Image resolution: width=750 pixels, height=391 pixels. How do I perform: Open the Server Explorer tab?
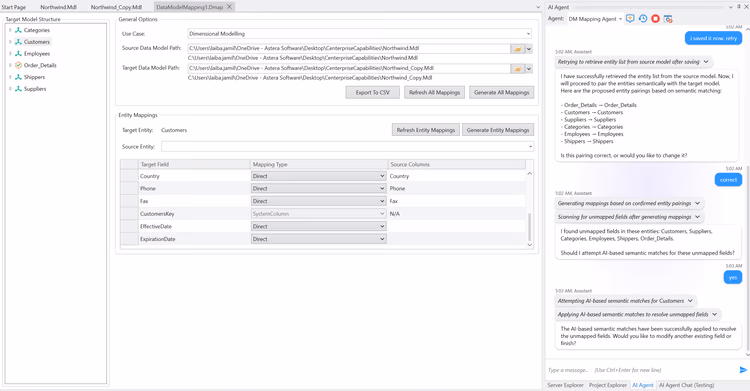(x=565, y=385)
